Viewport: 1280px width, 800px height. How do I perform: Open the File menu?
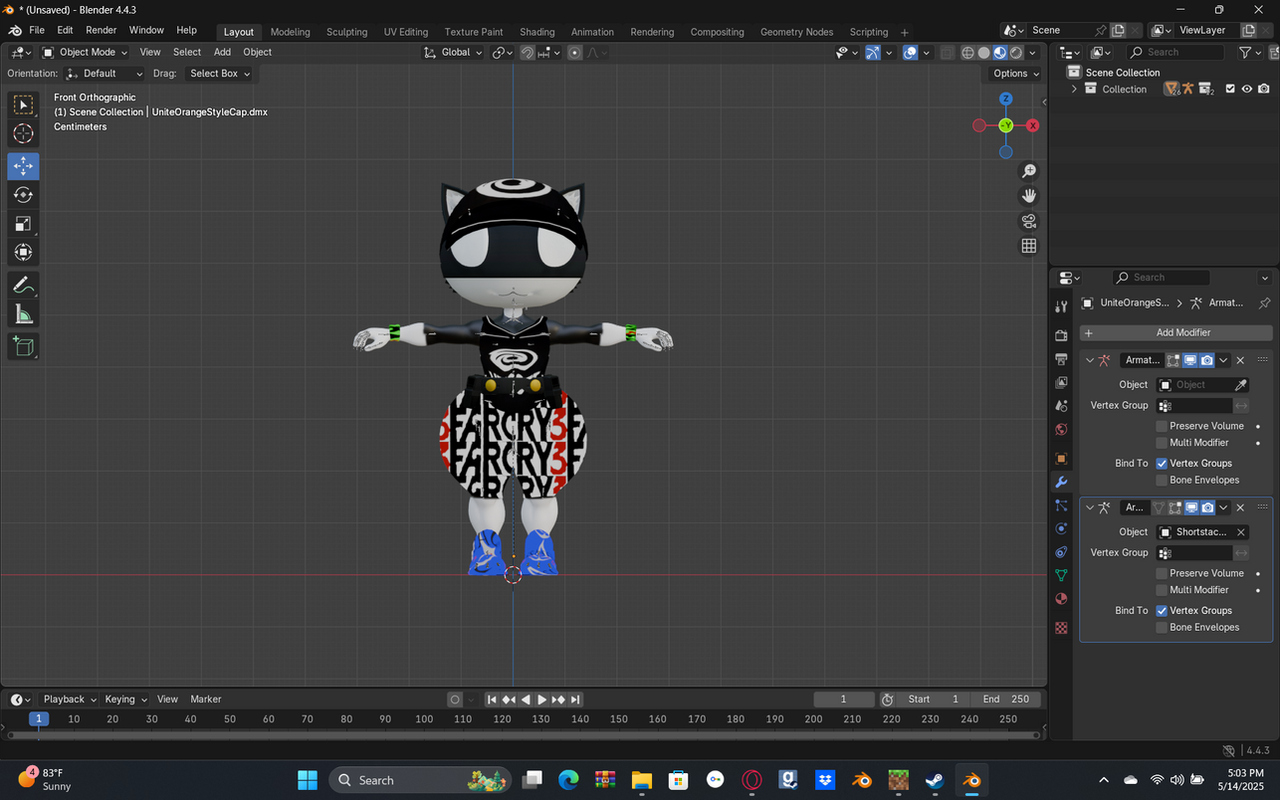point(37,31)
